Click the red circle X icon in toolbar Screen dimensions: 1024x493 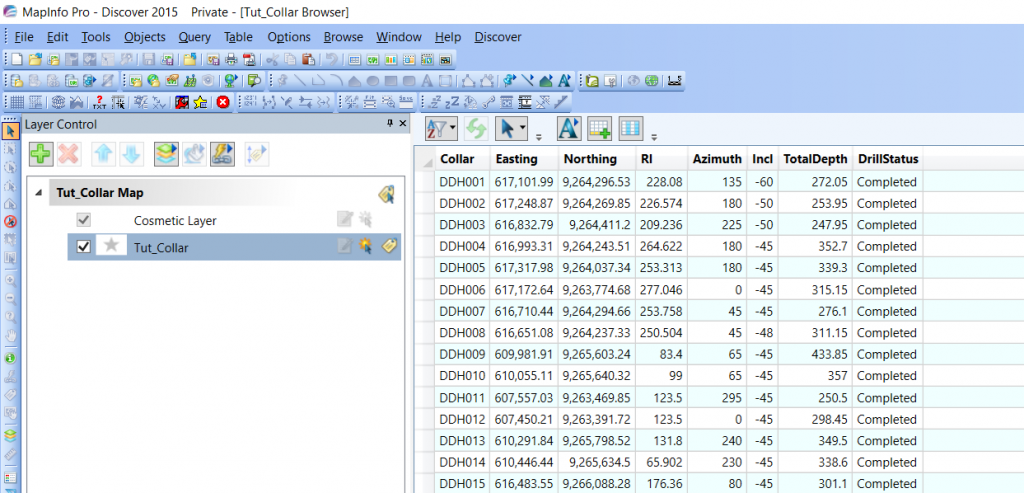(223, 102)
